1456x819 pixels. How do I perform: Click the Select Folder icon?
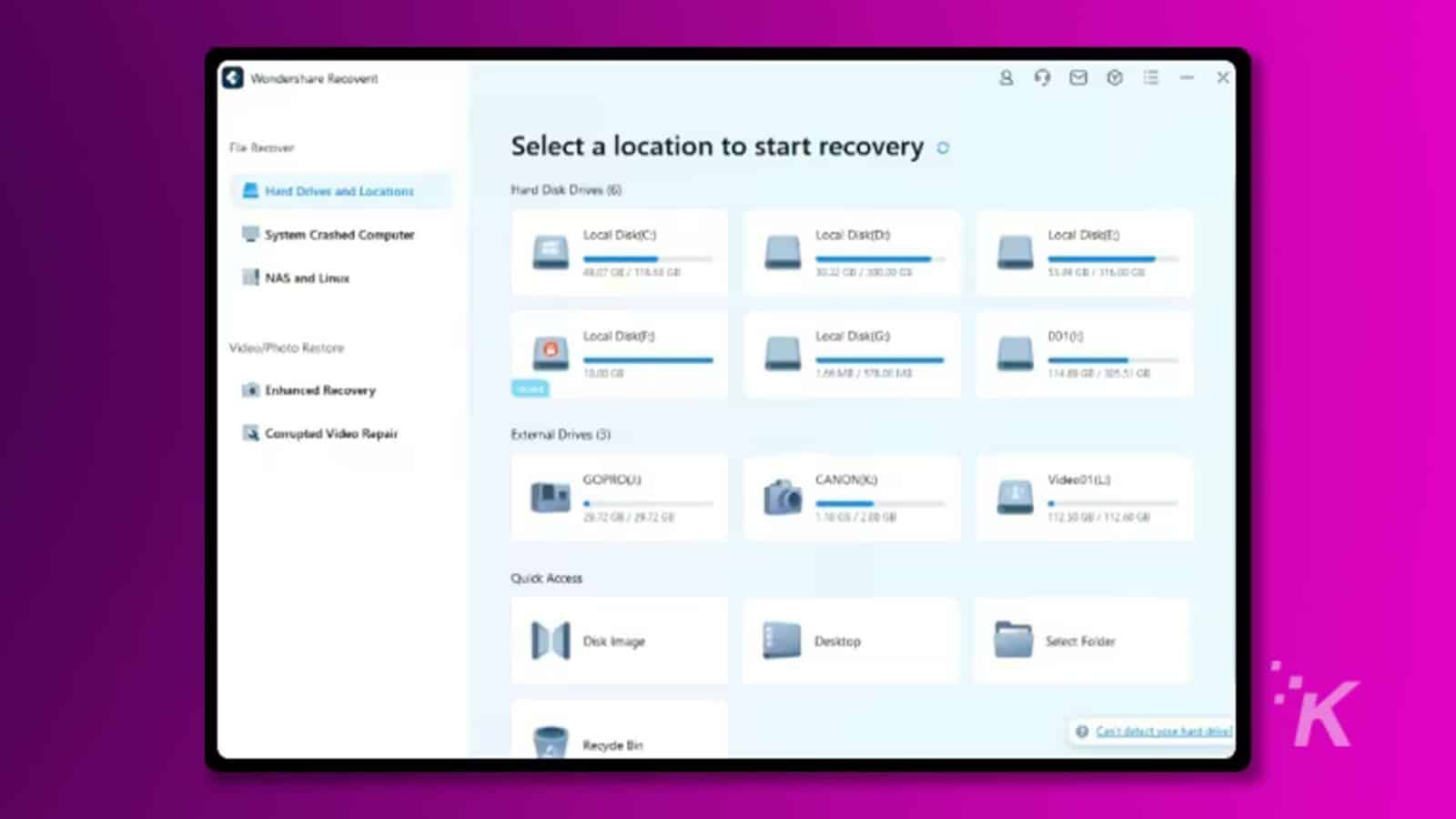click(x=1013, y=640)
